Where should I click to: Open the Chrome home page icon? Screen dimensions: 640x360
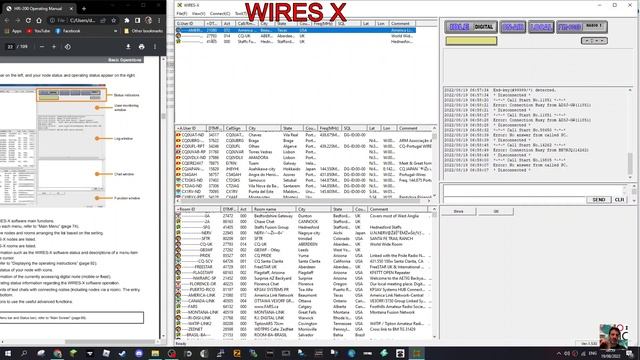tap(39, 20)
